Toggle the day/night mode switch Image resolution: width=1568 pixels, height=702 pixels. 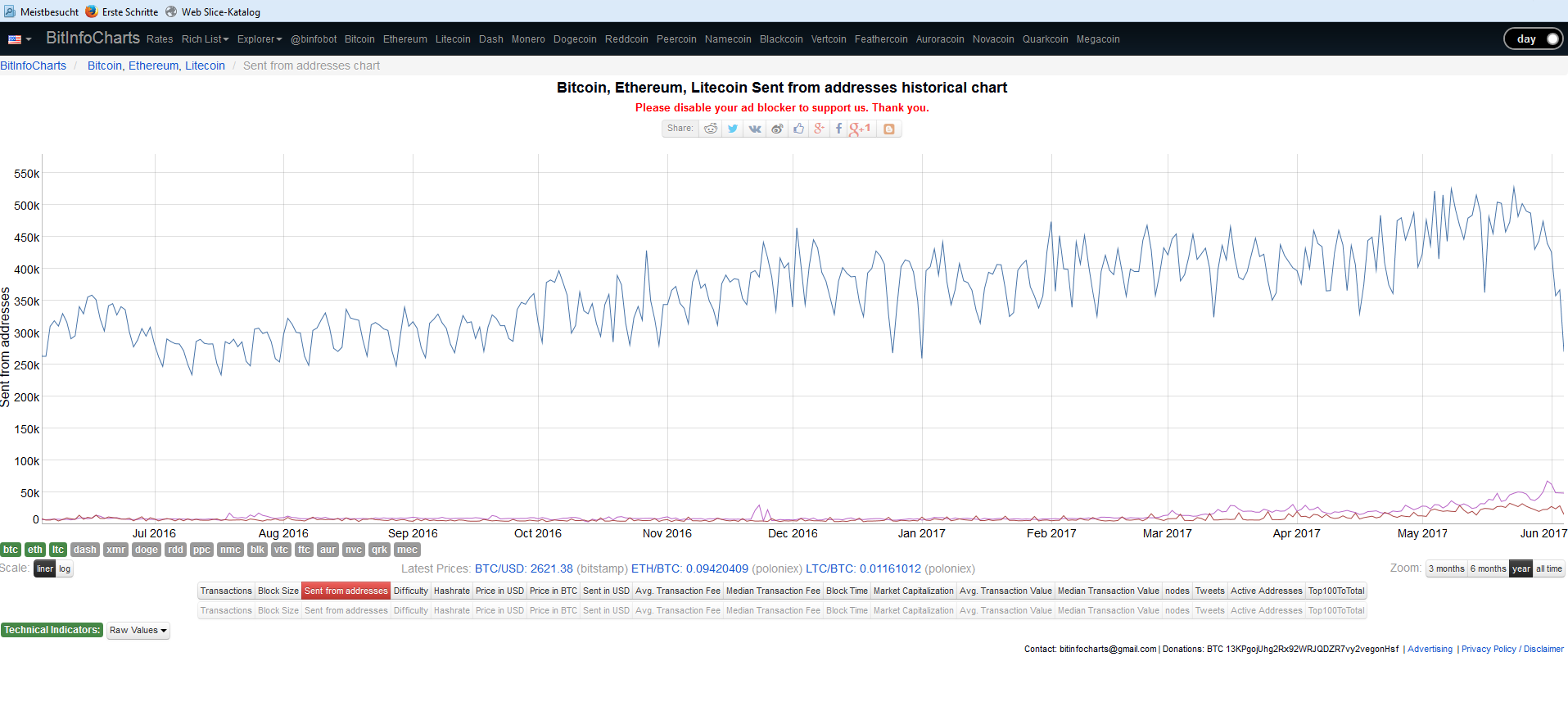(1534, 38)
